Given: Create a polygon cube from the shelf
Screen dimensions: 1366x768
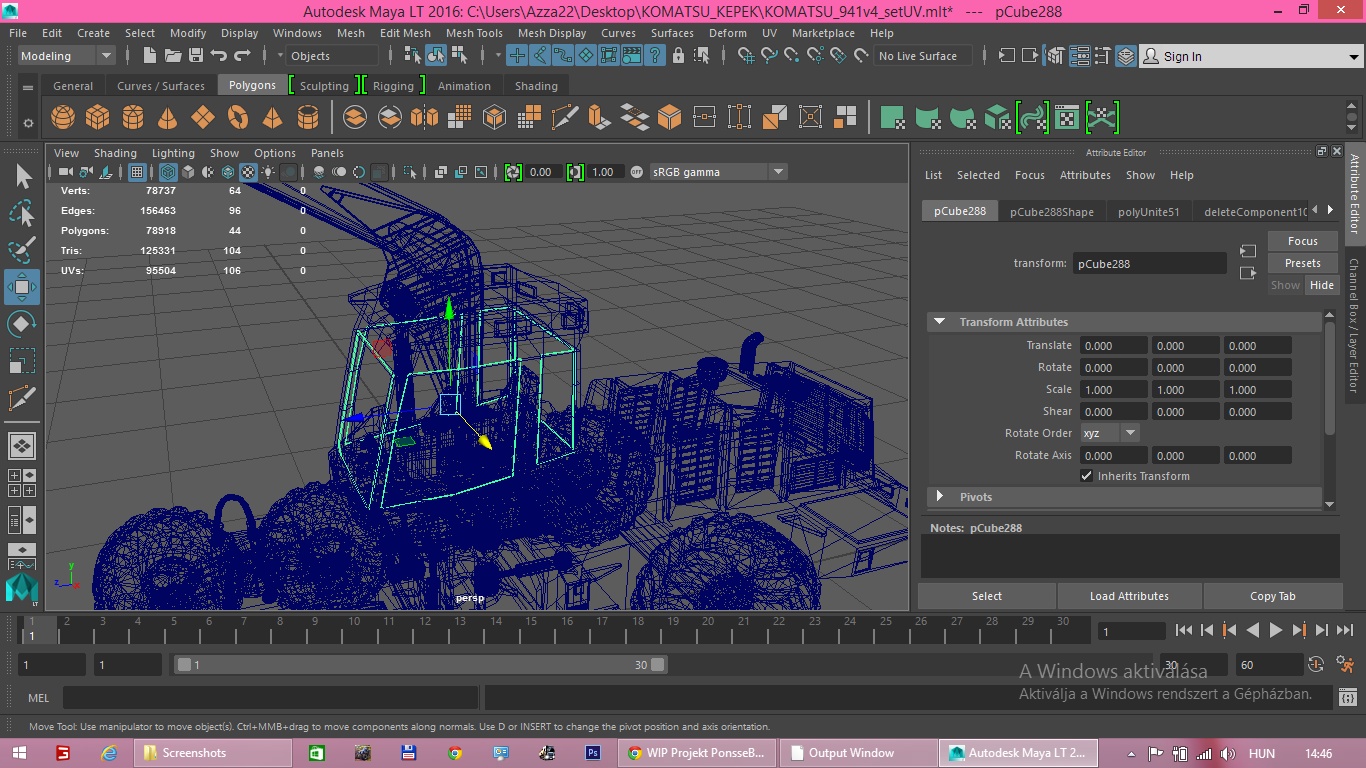Looking at the screenshot, I should [x=98, y=118].
